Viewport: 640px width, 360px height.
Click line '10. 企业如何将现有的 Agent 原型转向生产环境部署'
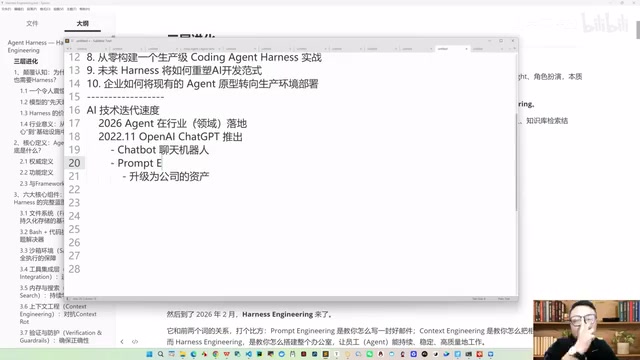[202, 84]
